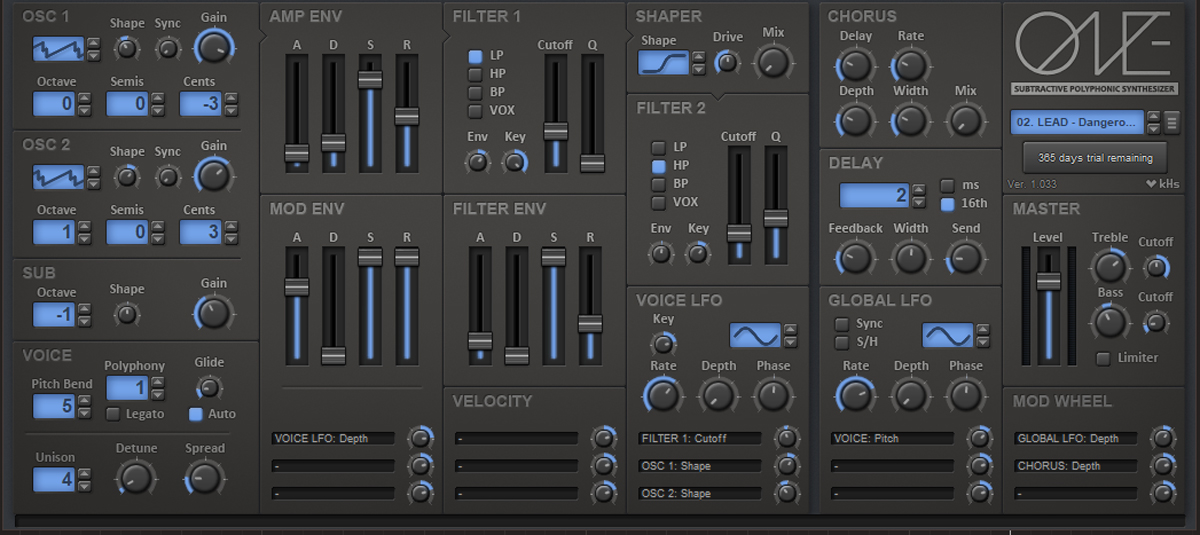Click the Master Treble knob
Screen dimensions: 1200x535
1108,266
